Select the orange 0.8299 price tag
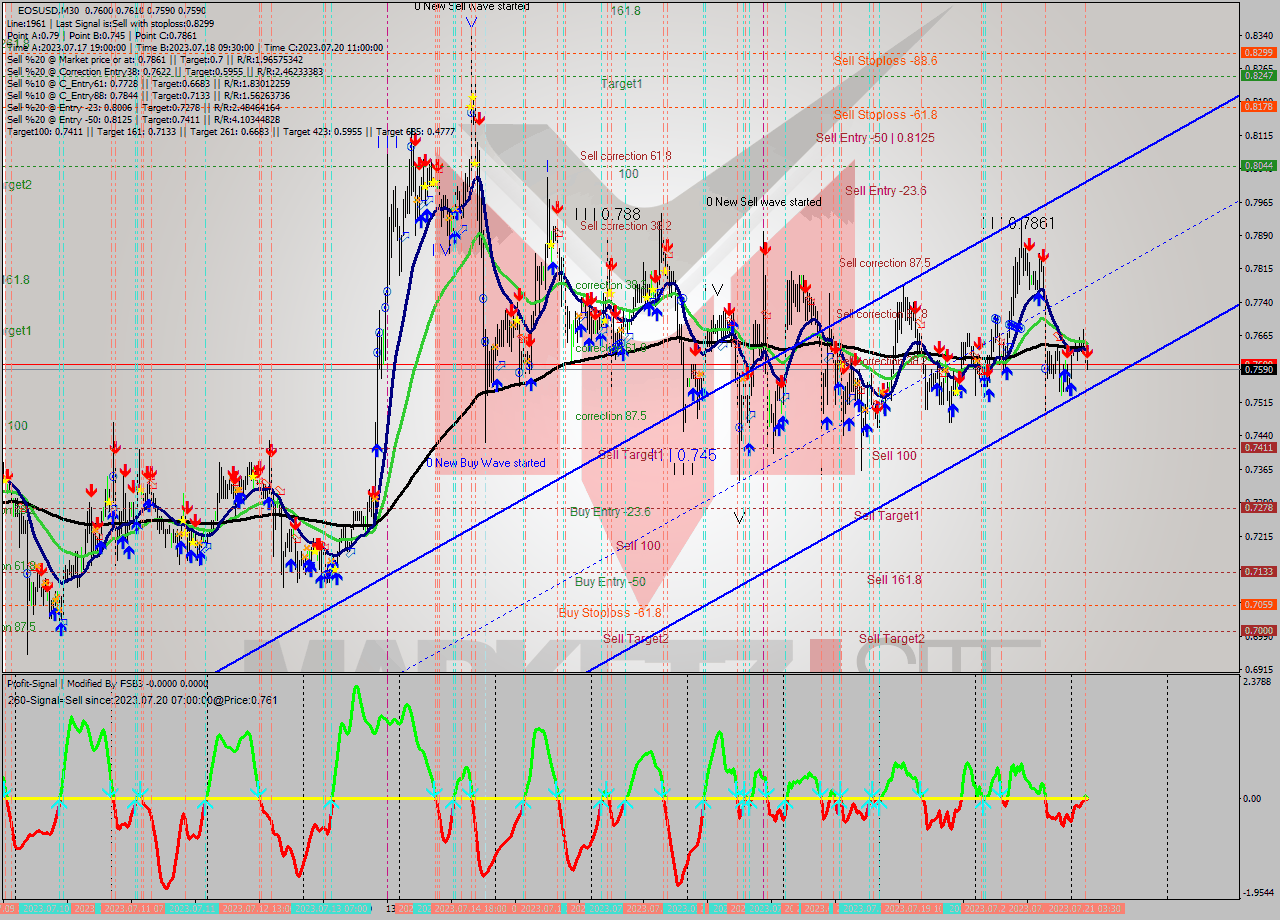 point(1257,52)
